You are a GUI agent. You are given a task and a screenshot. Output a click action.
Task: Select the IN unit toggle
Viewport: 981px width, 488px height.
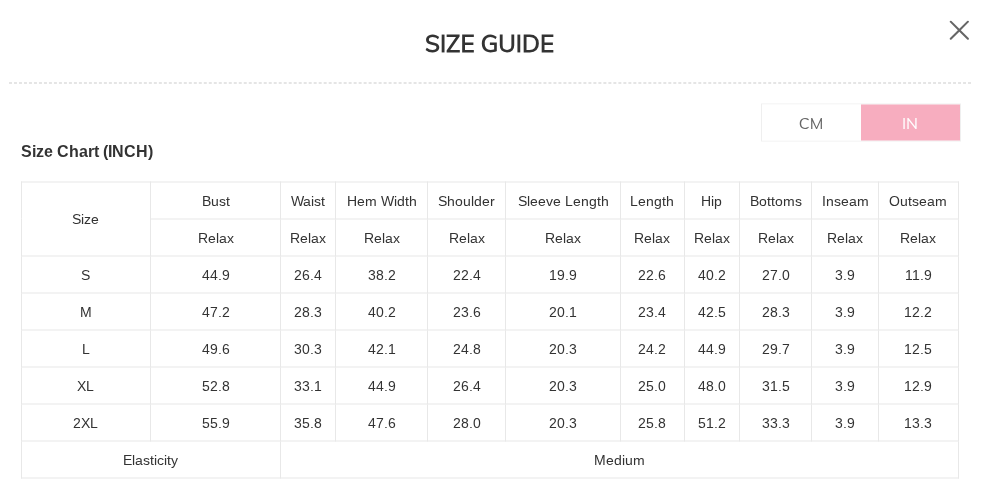point(910,123)
